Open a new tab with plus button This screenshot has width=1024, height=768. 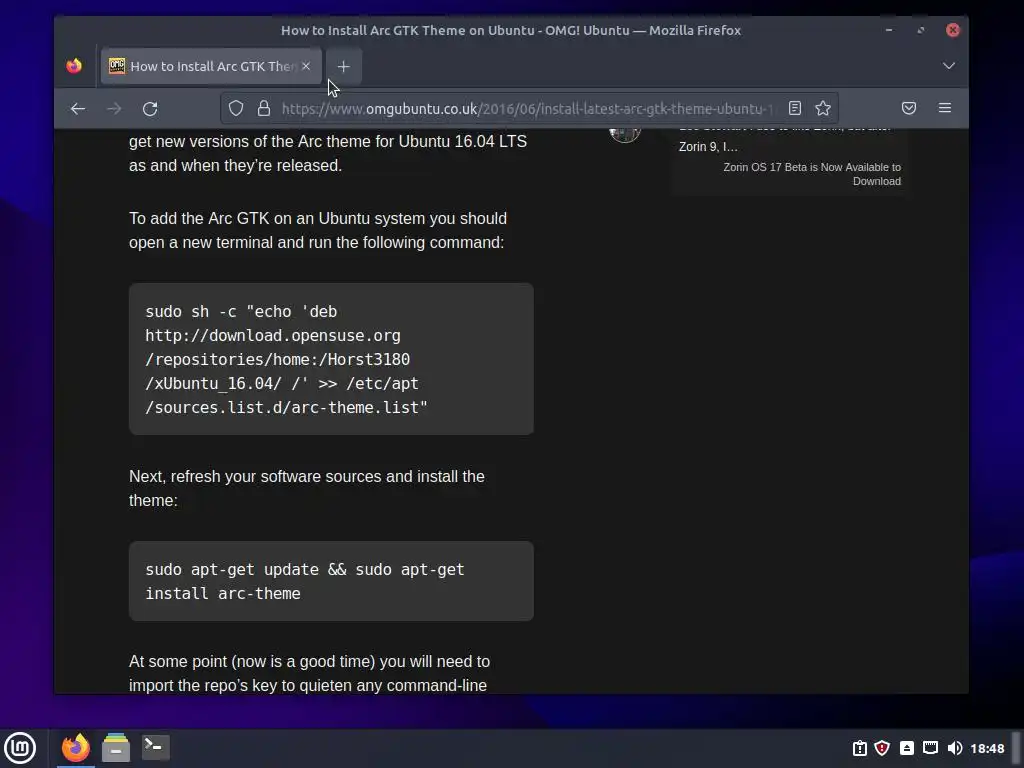point(344,66)
